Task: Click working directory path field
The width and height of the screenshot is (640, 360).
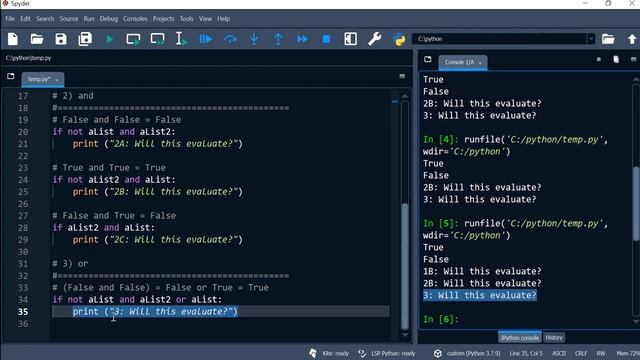Action: click(500, 39)
